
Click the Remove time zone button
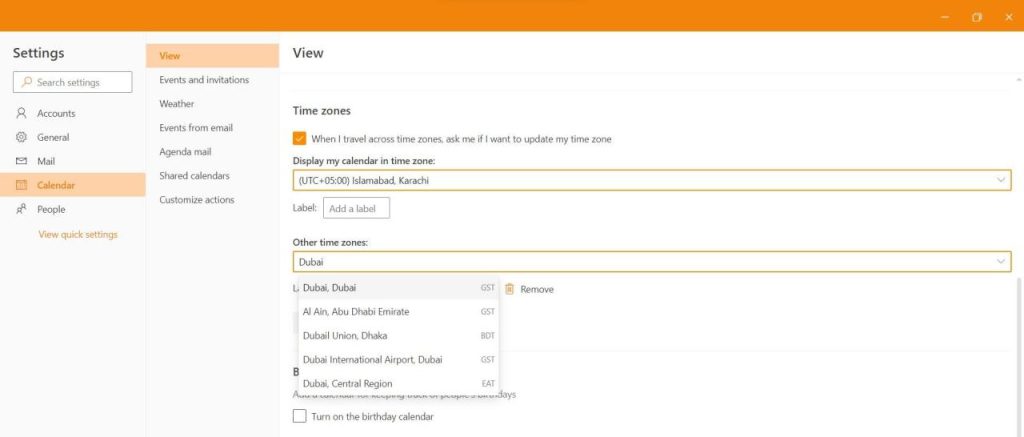click(530, 289)
